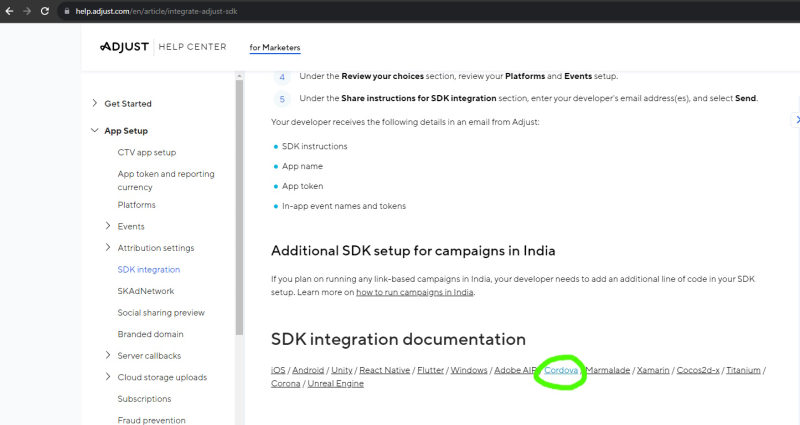Click the HELP CENTER header text
The height and width of the screenshot is (425, 800).
click(x=192, y=47)
